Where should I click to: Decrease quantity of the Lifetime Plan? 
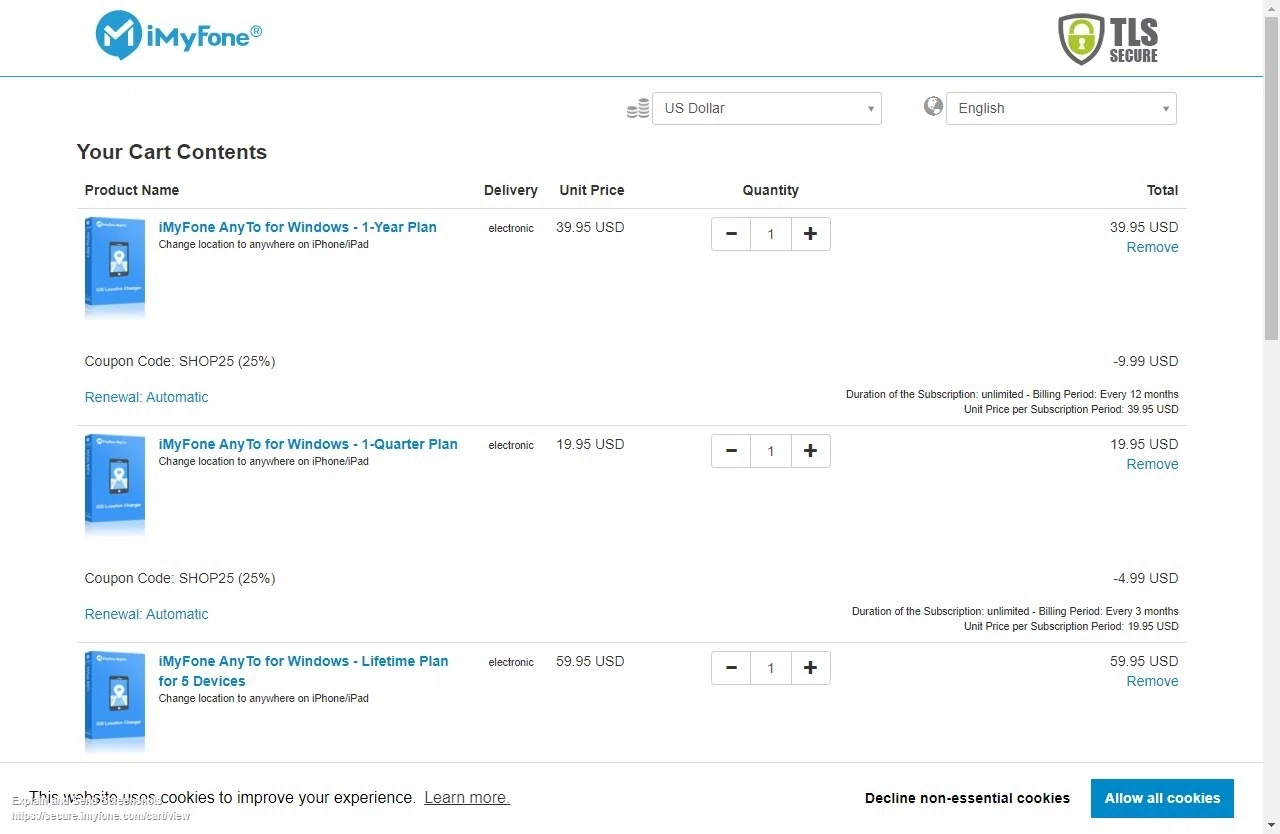click(731, 668)
